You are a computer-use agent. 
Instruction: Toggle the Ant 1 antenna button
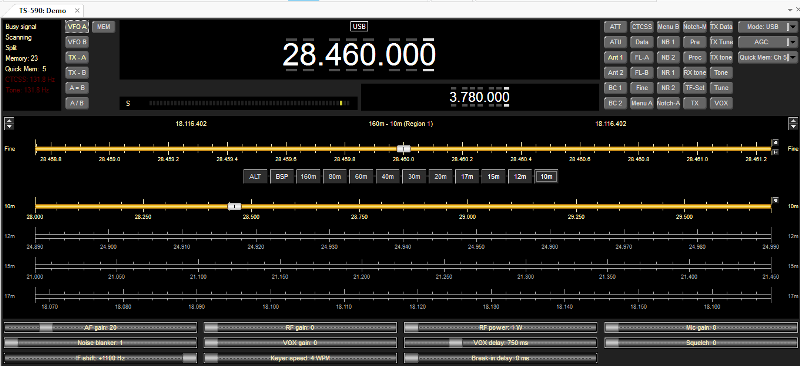click(615, 57)
